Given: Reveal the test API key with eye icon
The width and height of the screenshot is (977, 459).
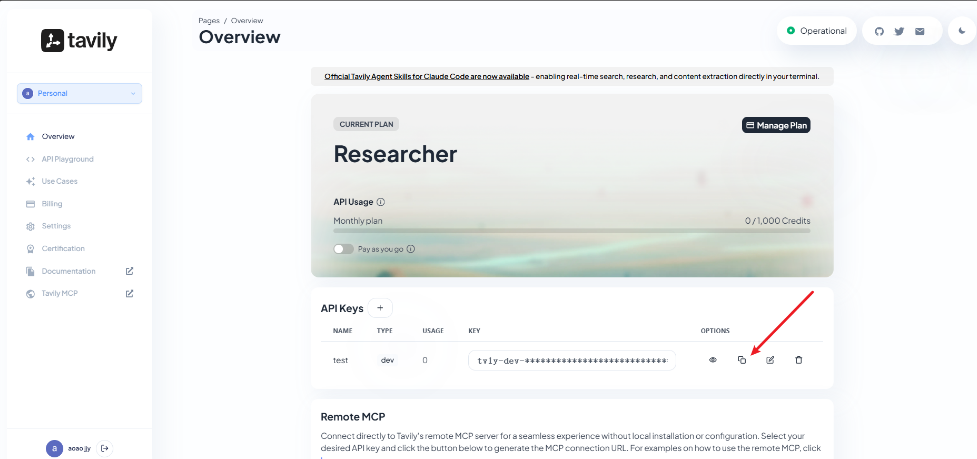Looking at the screenshot, I should pos(713,360).
